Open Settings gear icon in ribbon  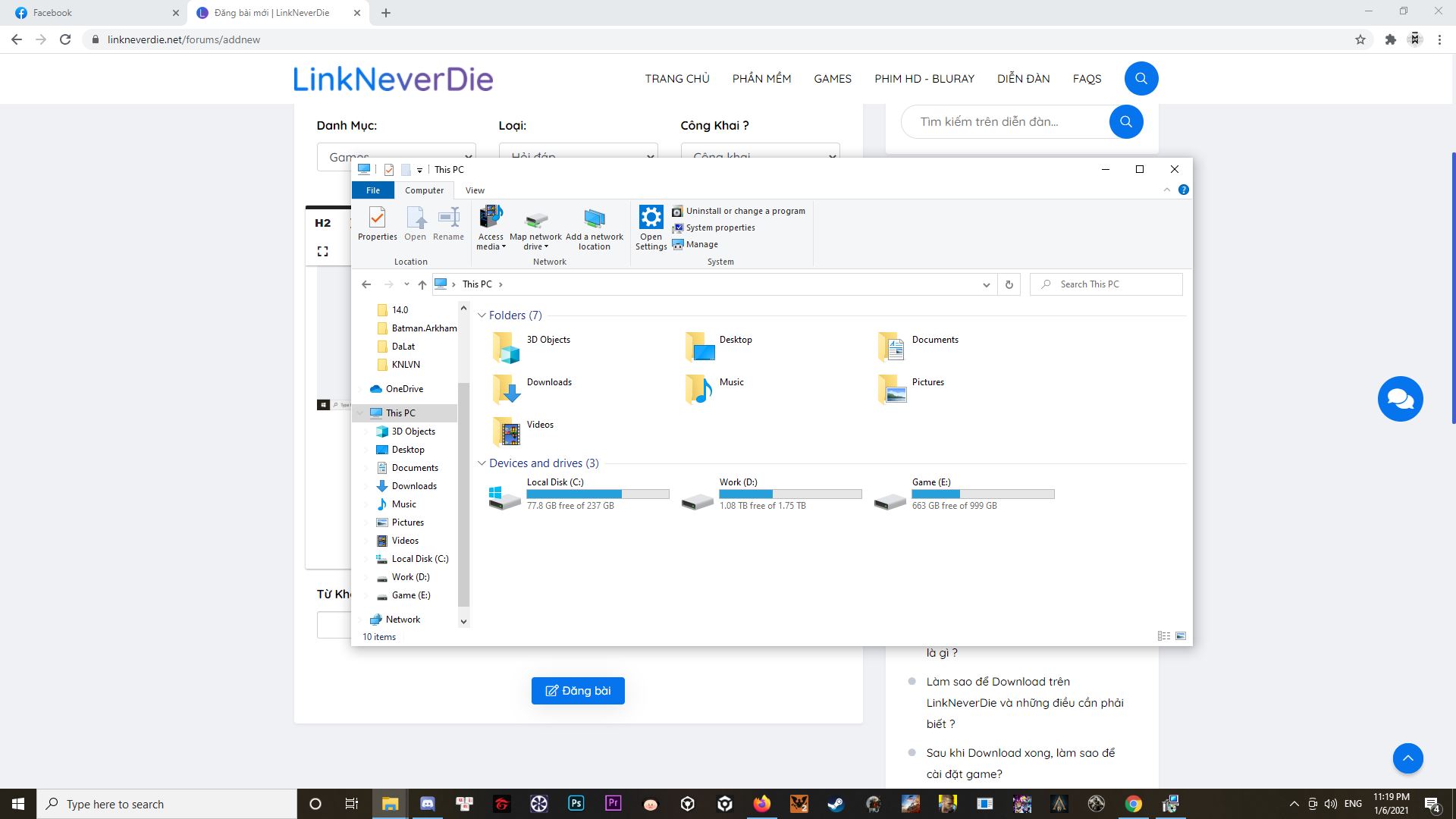pos(651,218)
